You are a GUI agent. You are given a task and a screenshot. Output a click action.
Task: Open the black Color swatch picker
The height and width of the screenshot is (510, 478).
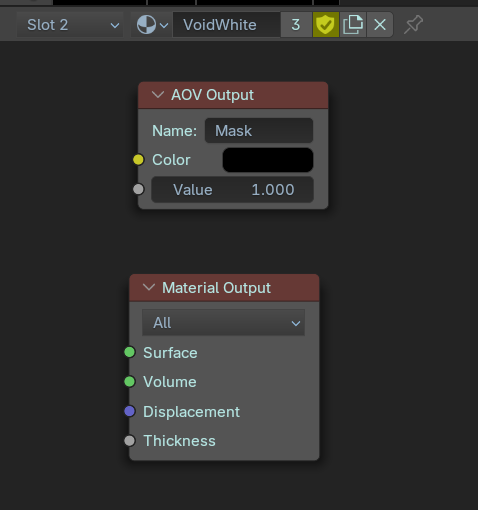point(268,160)
